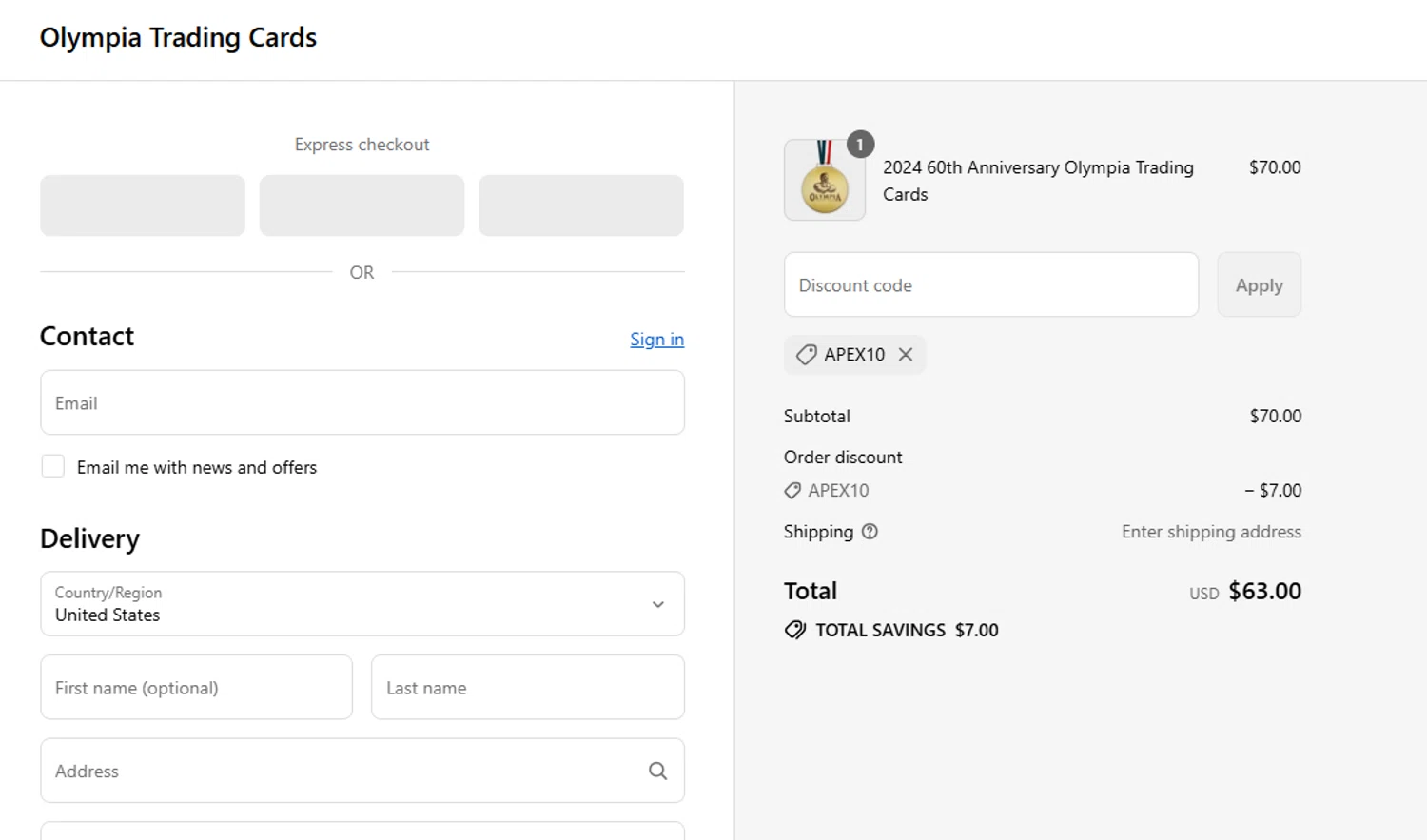Screen dimensions: 1427x840
Task: Click the Olympia medal product thumbnail
Action: (825, 180)
